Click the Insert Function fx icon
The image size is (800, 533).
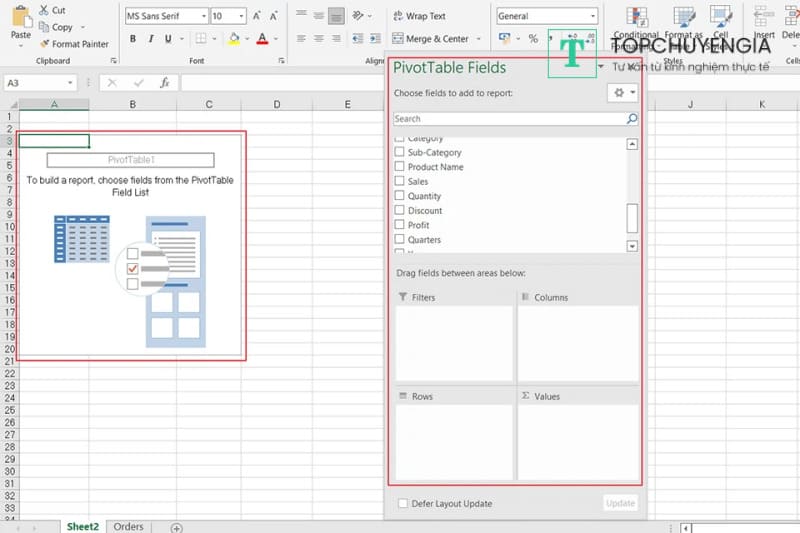coord(164,83)
